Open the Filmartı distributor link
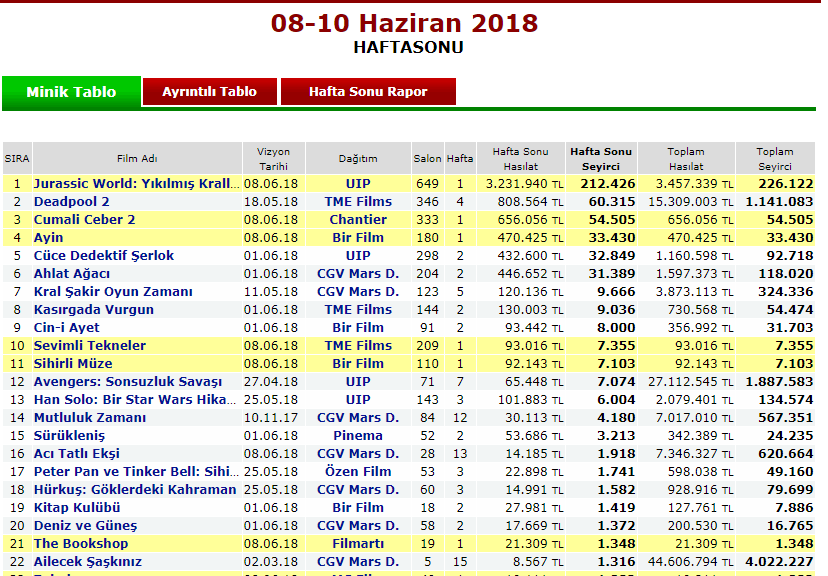The height and width of the screenshot is (576, 828). point(358,544)
